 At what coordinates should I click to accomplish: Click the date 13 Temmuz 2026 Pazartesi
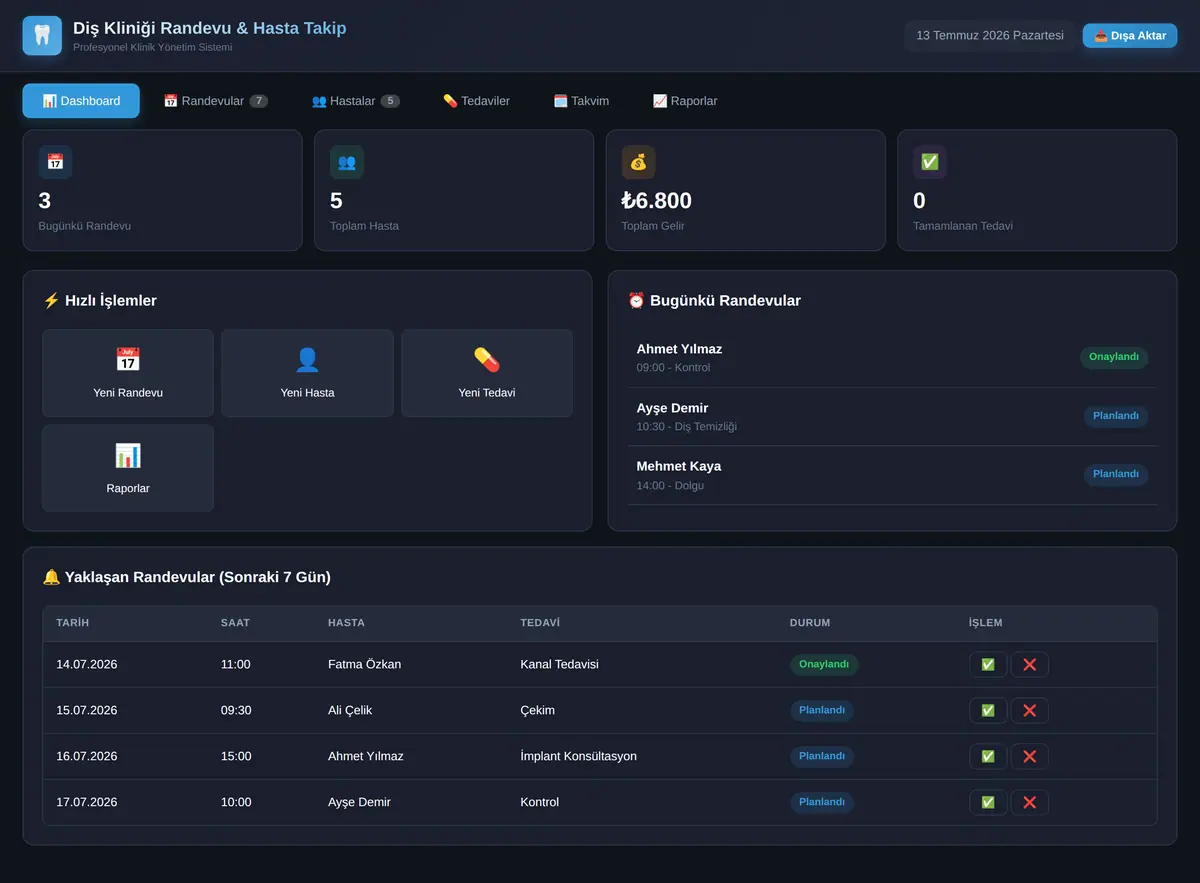tap(990, 36)
